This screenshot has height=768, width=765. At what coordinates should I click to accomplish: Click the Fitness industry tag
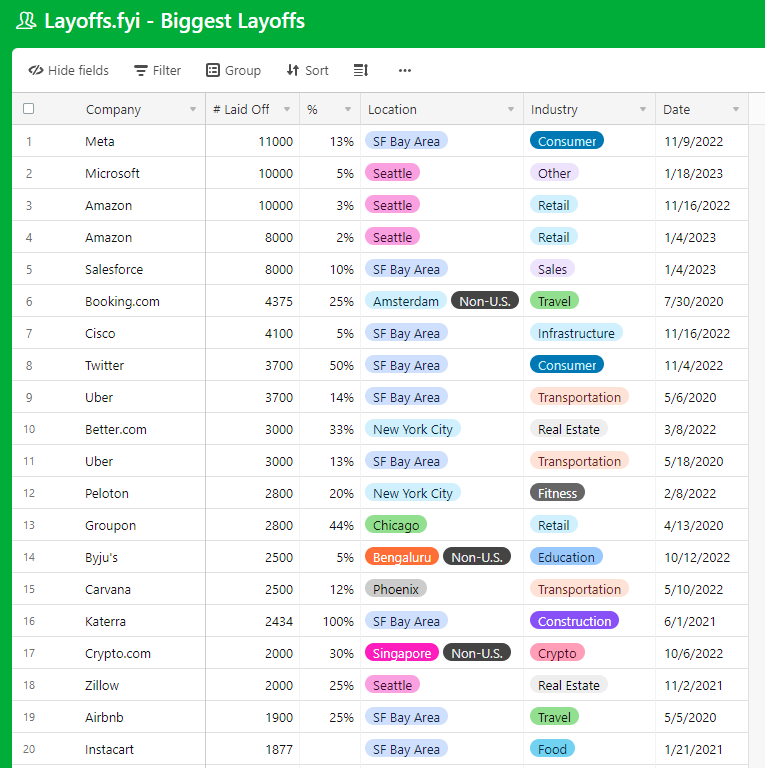[557, 493]
